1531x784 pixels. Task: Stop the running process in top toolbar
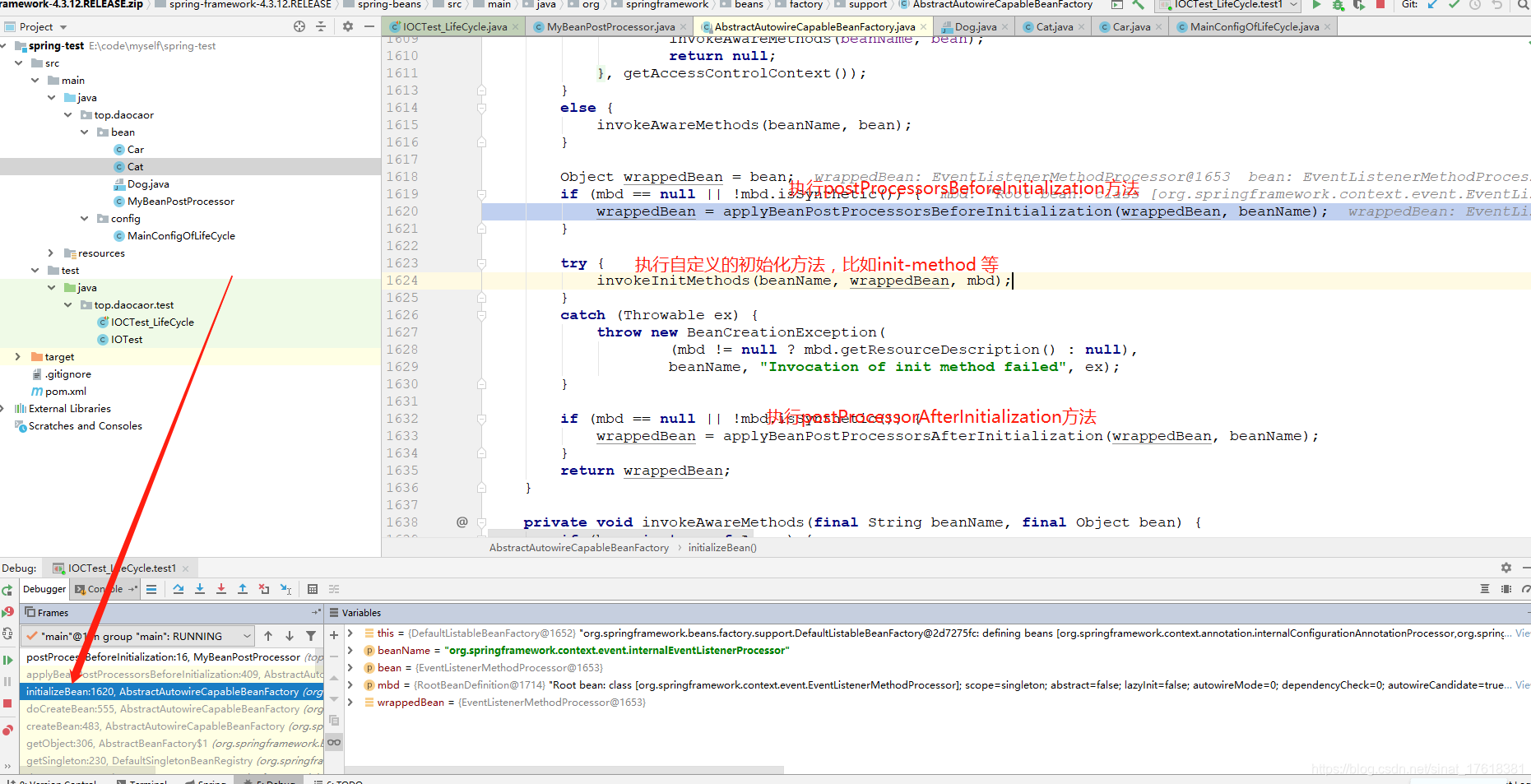tap(1380, 5)
